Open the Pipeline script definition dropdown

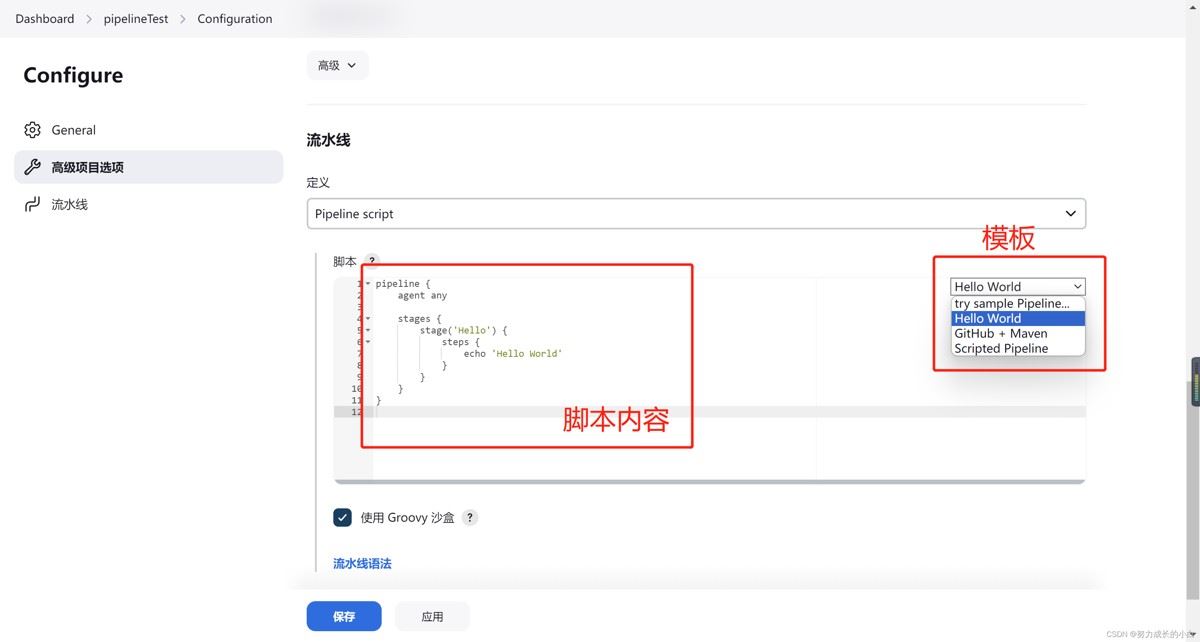click(696, 213)
